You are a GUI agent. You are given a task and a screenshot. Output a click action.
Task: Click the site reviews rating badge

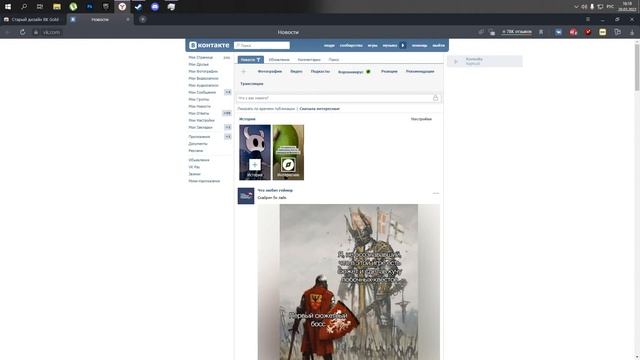(516, 31)
